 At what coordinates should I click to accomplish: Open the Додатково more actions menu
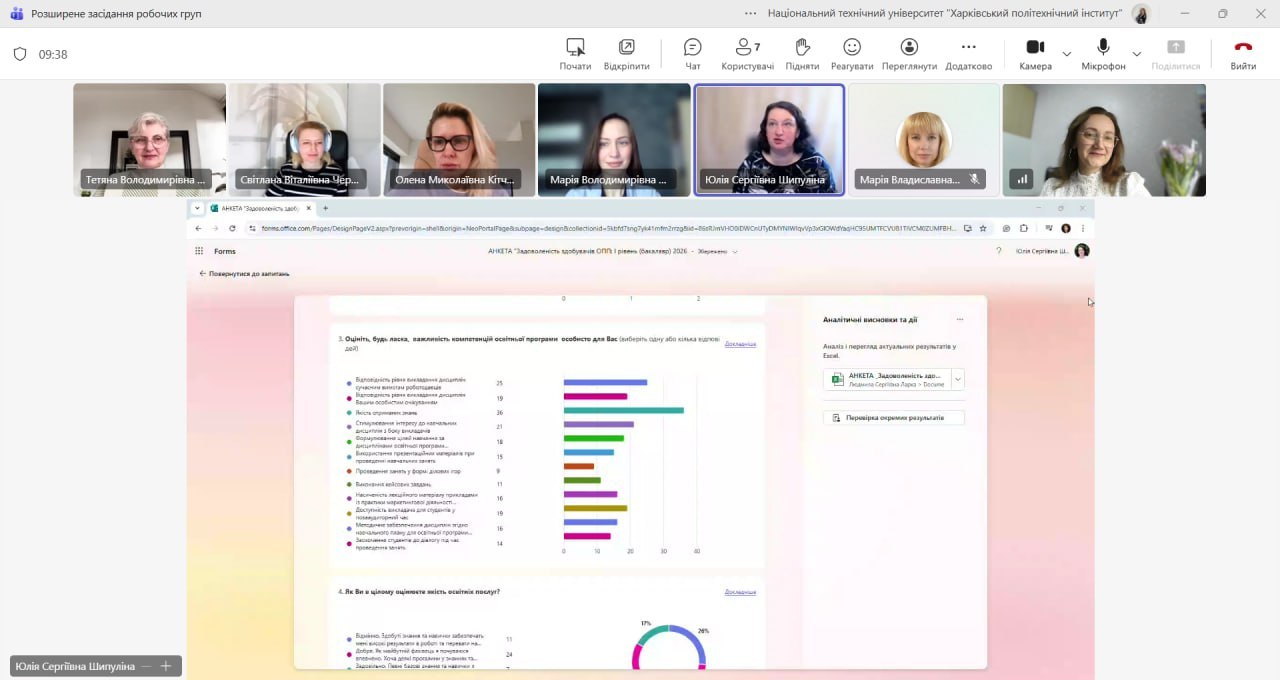tap(968, 54)
